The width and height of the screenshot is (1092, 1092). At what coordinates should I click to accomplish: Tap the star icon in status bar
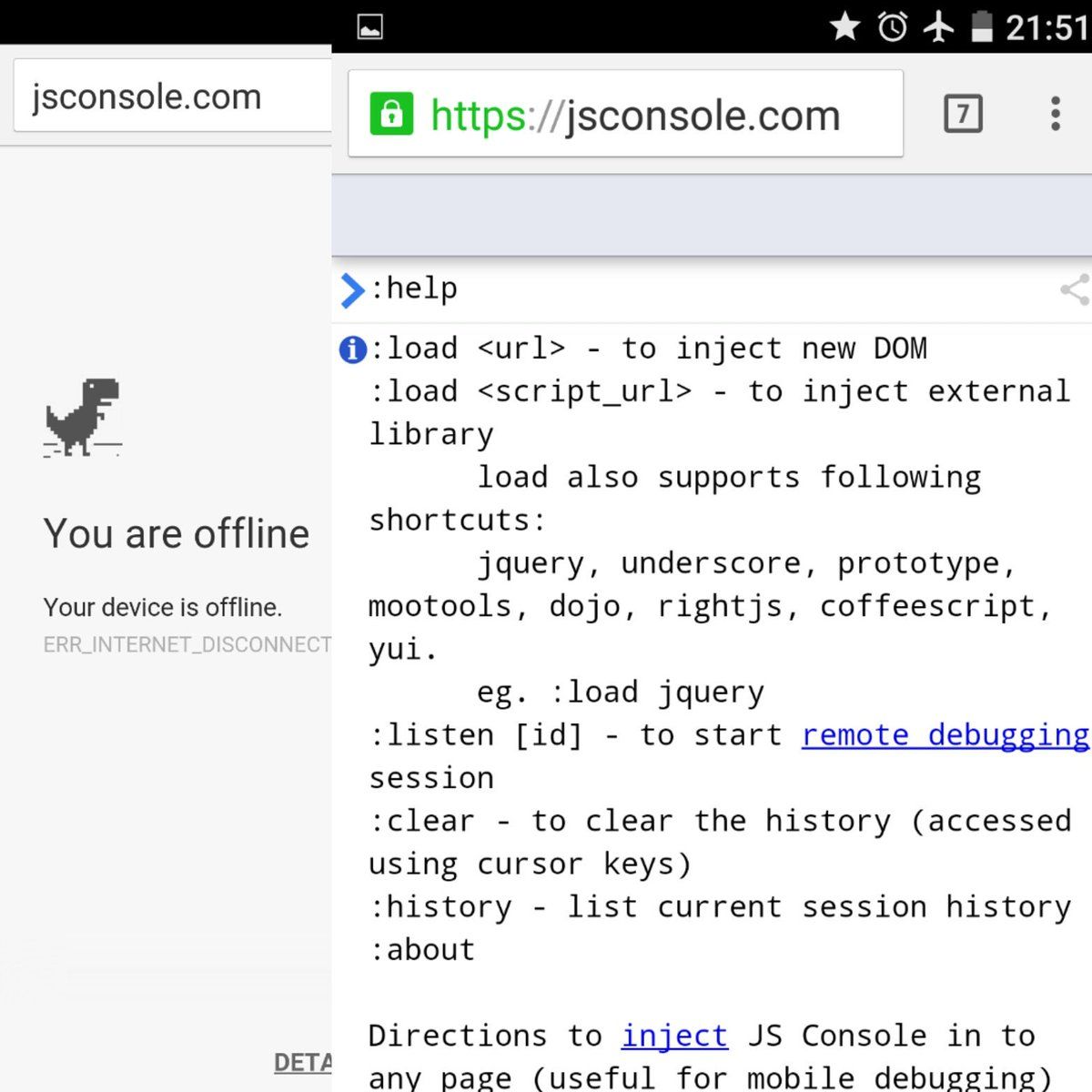(845, 26)
